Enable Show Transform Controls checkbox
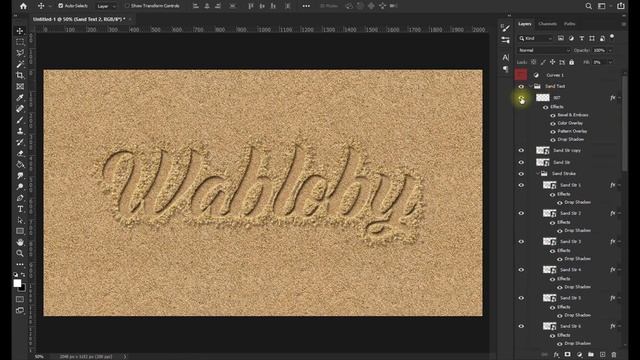 [127, 6]
